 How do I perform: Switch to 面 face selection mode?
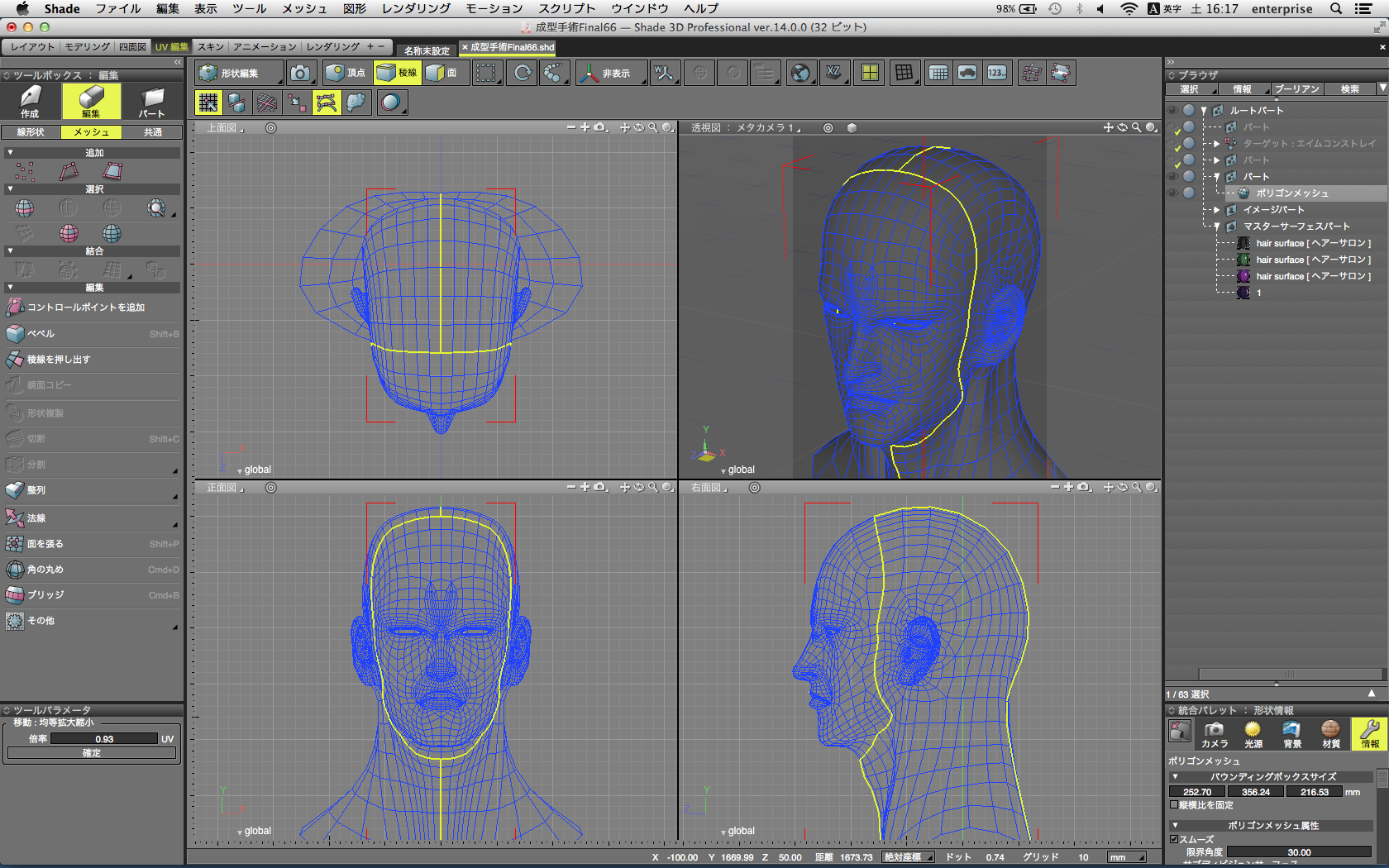(442, 73)
